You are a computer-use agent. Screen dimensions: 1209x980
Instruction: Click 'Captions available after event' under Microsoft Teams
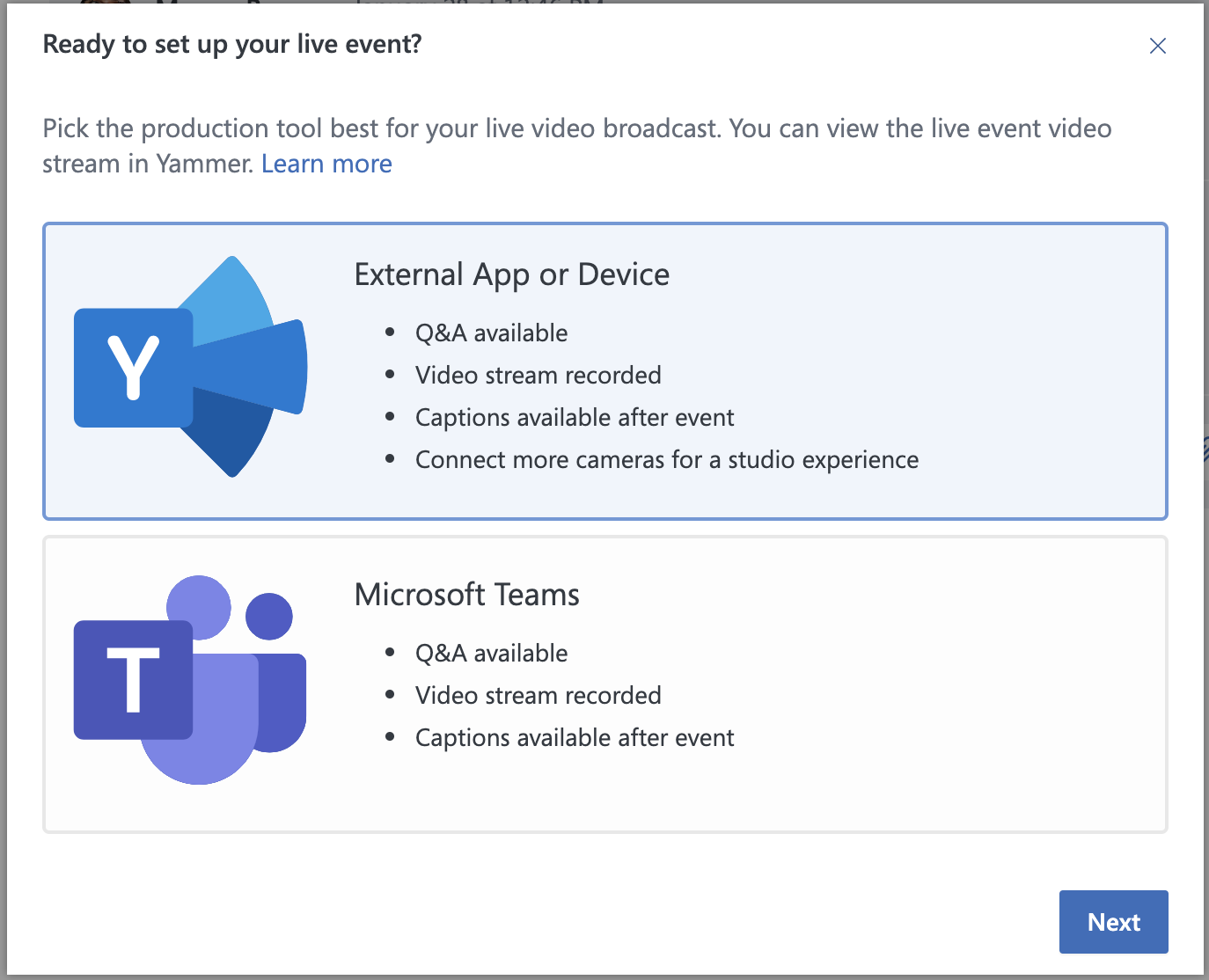click(575, 738)
